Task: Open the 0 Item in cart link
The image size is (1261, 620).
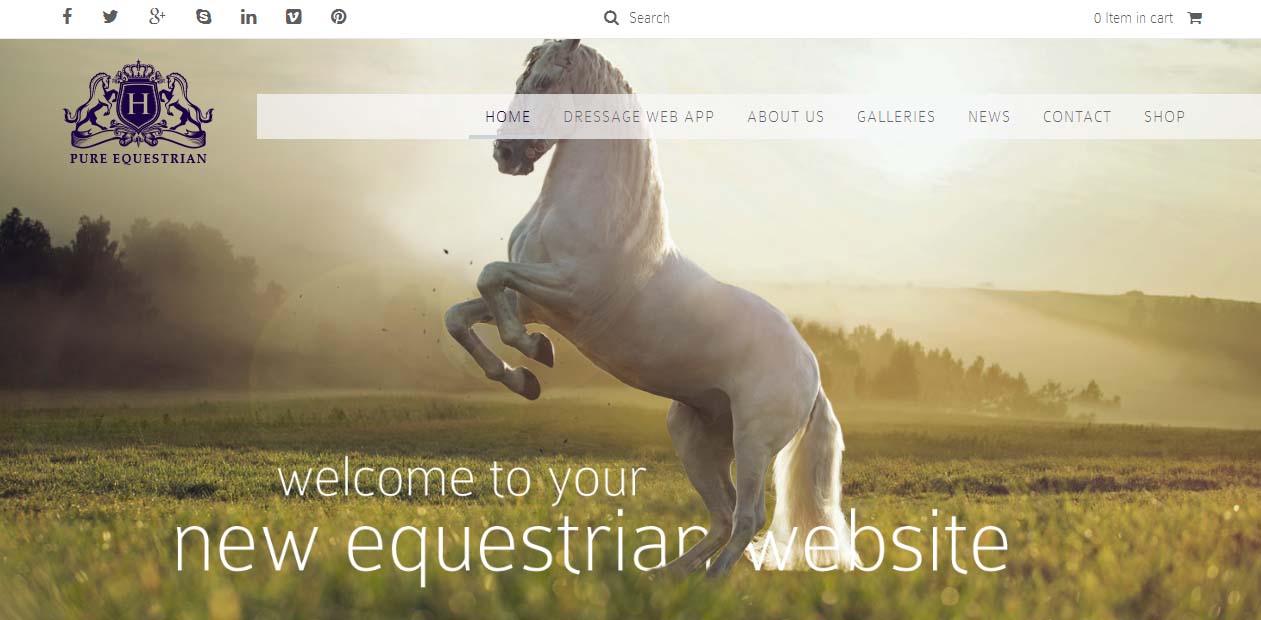Action: point(1133,18)
